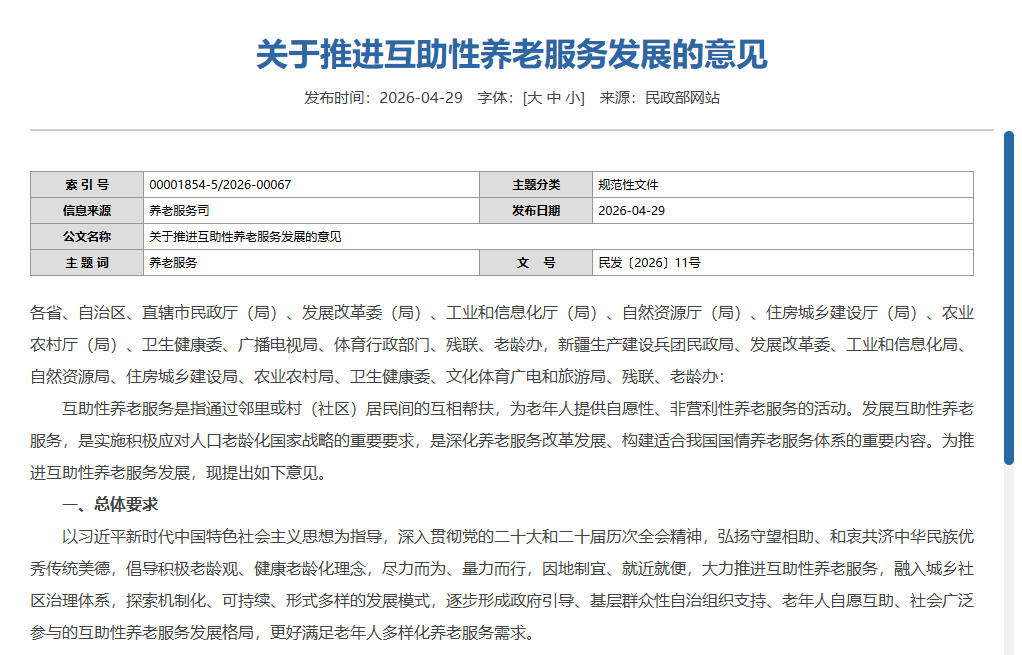1022x655 pixels.
Task: Set font size to medium (中)
Action: (553, 98)
